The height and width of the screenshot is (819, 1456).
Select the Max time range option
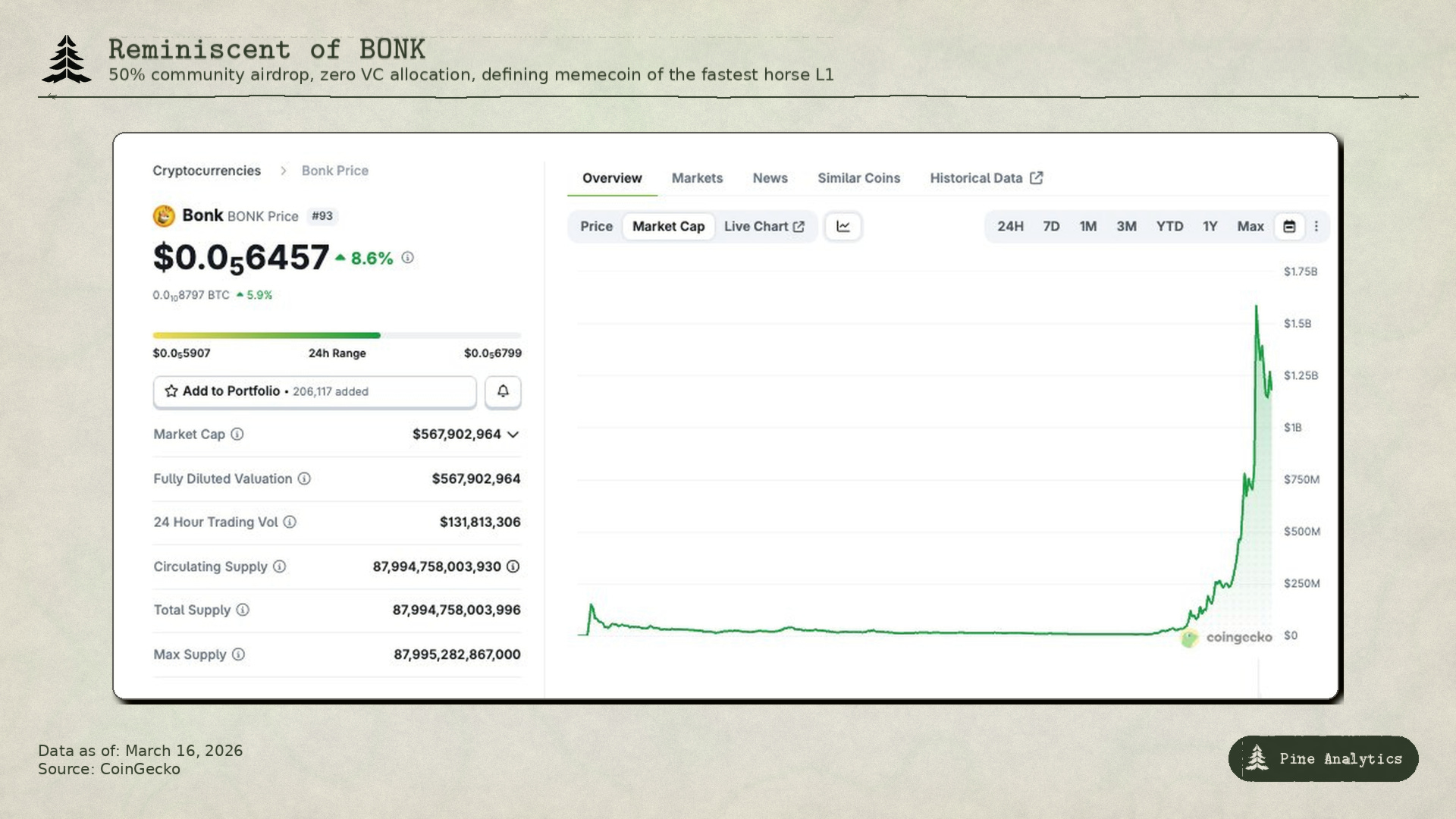(1250, 227)
